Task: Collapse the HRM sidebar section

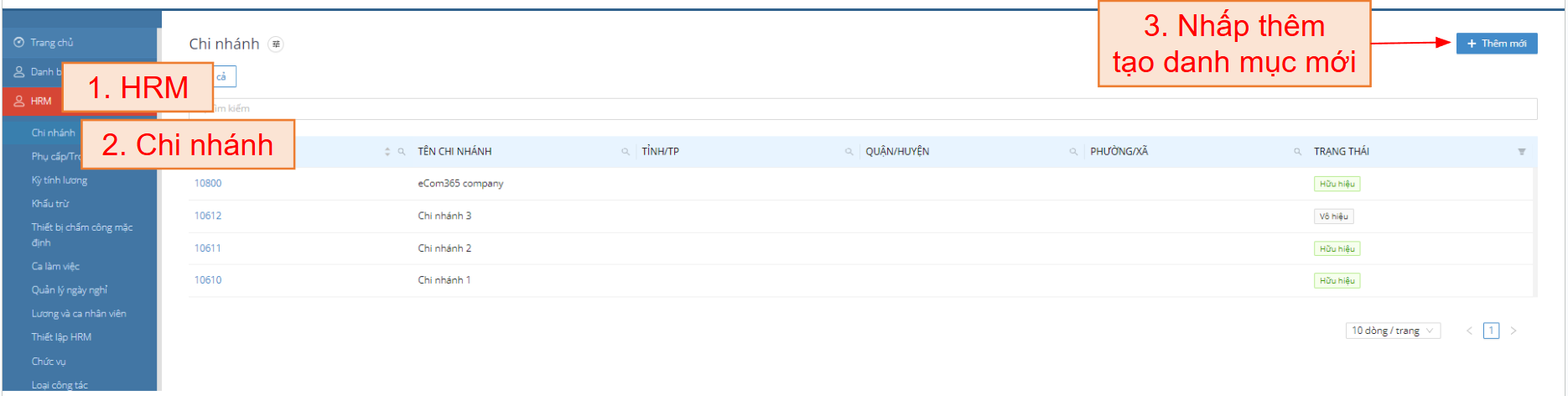Action: [x=34, y=101]
